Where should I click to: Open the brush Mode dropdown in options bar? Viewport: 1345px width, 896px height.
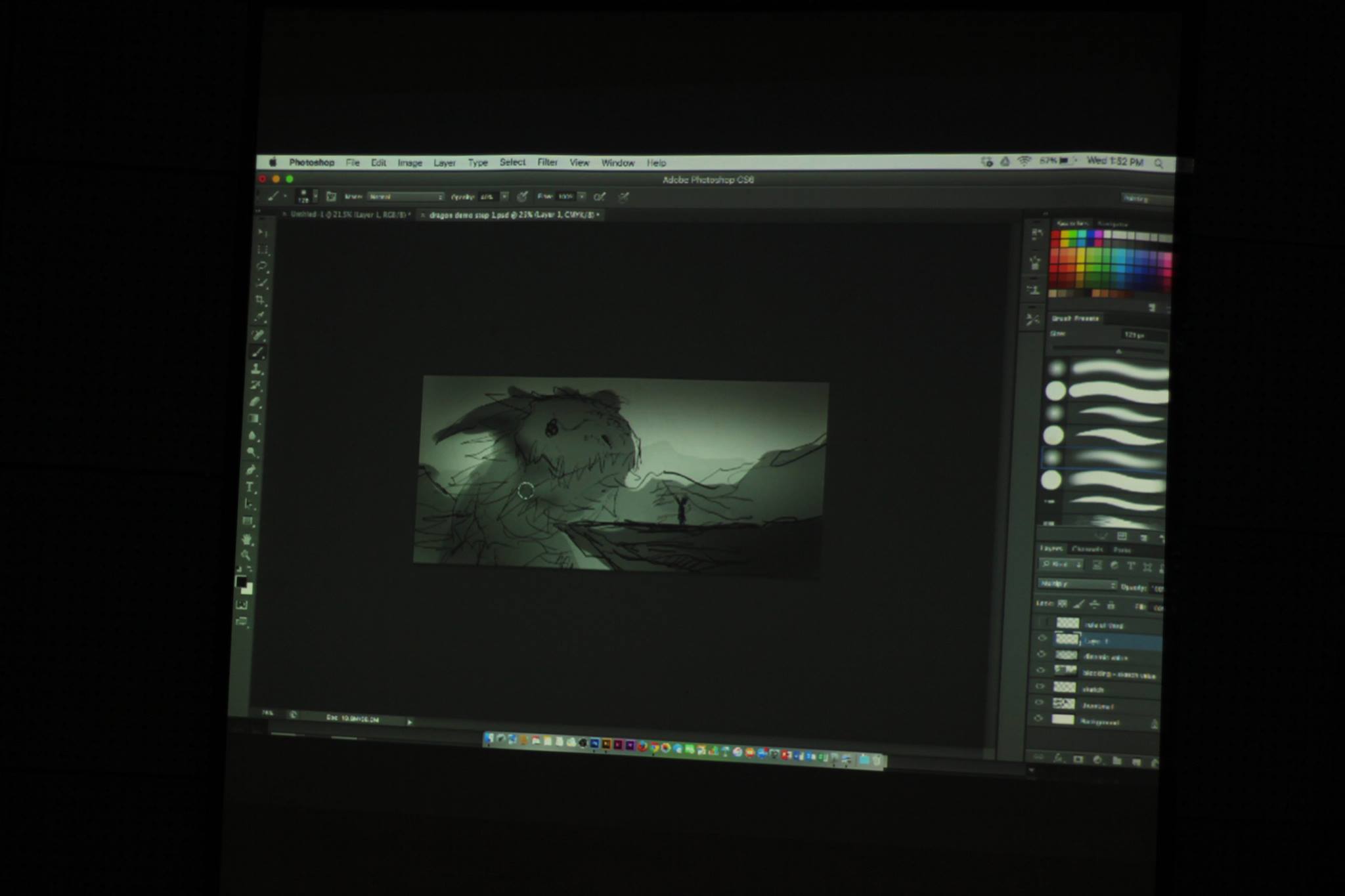pyautogui.click(x=405, y=196)
